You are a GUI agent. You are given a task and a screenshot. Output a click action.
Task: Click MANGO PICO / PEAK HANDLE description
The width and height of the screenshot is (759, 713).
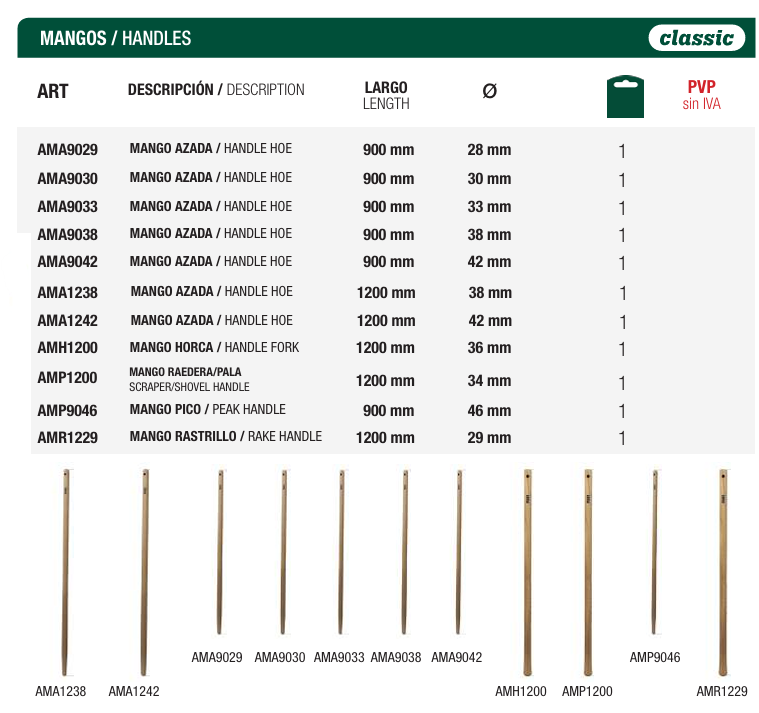(207, 410)
